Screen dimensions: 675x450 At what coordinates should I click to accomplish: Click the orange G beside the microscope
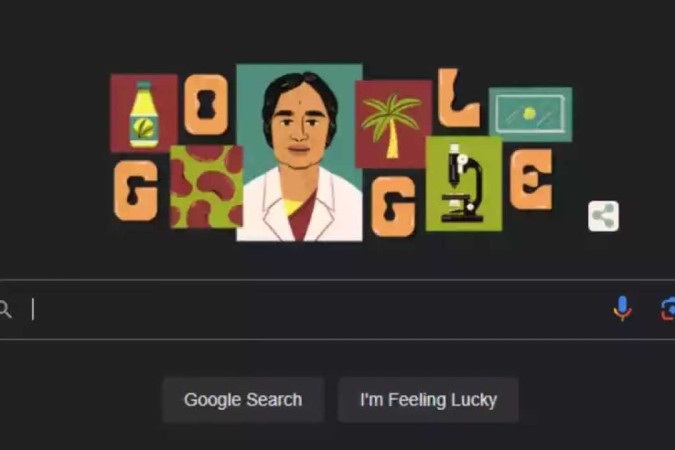[x=393, y=206]
